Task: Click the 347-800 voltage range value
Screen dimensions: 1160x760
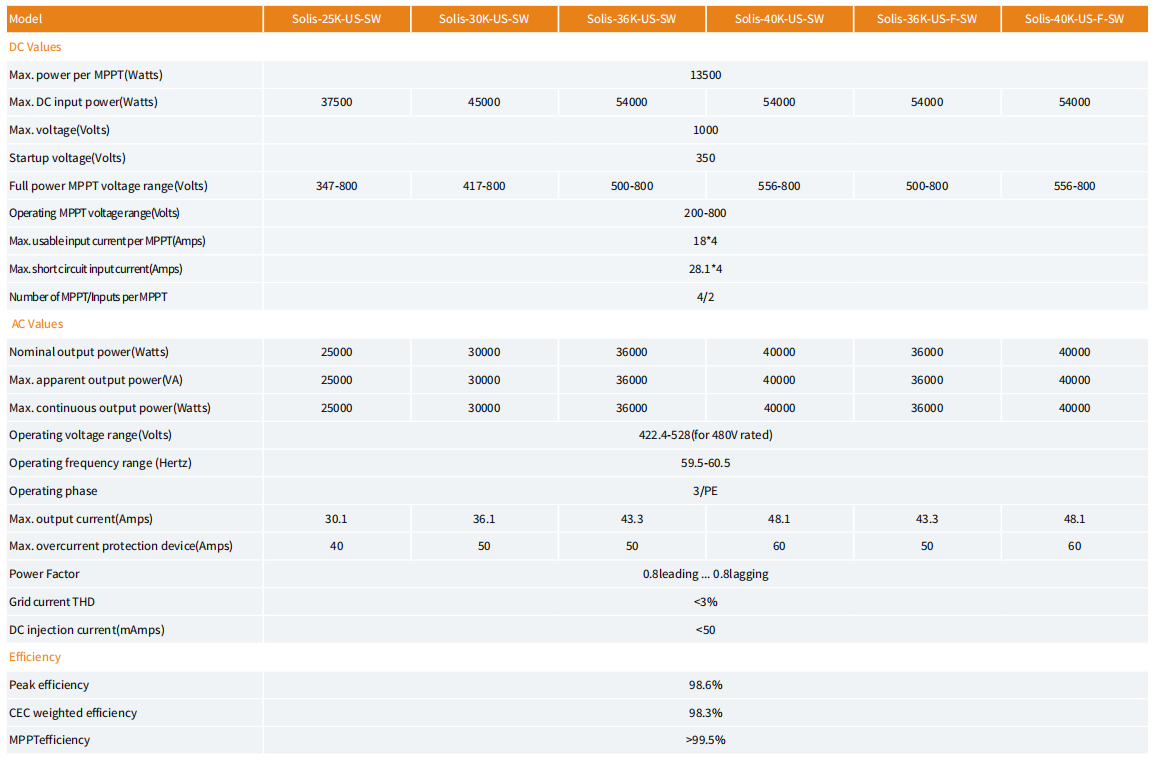Action: pos(337,186)
